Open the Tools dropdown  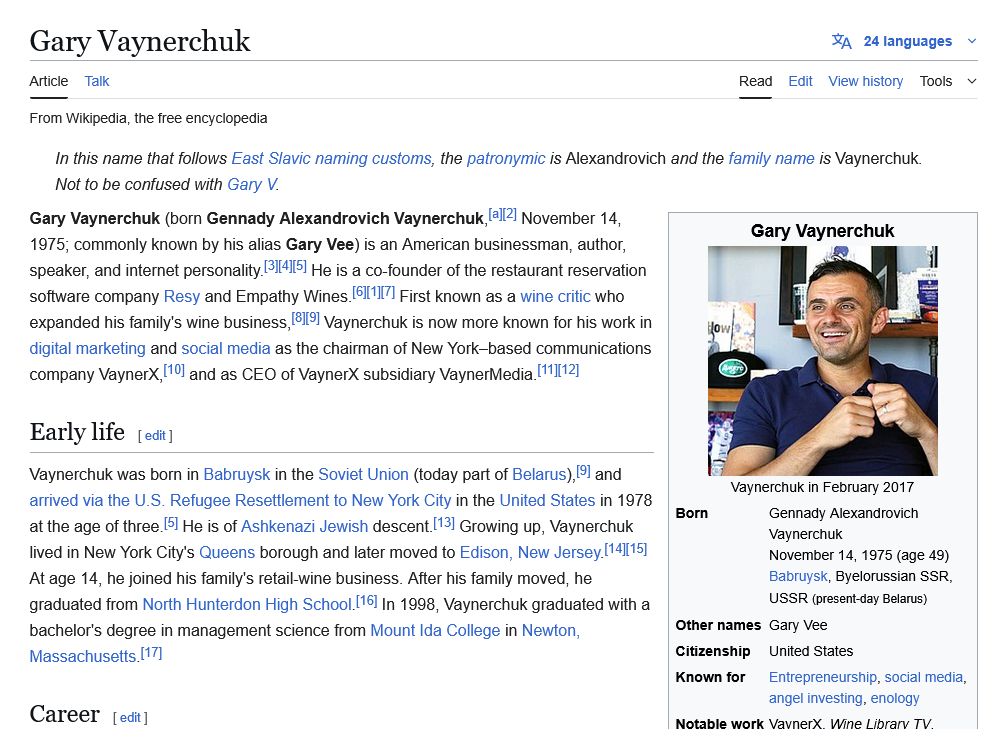[x=936, y=81]
